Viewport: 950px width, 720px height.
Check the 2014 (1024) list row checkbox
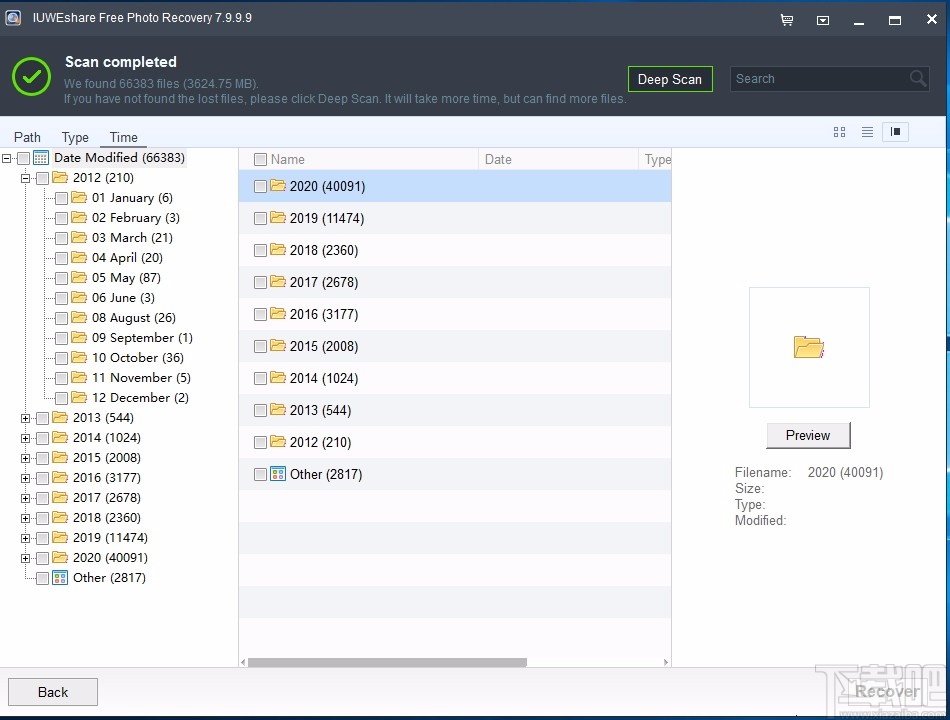pyautogui.click(x=261, y=379)
